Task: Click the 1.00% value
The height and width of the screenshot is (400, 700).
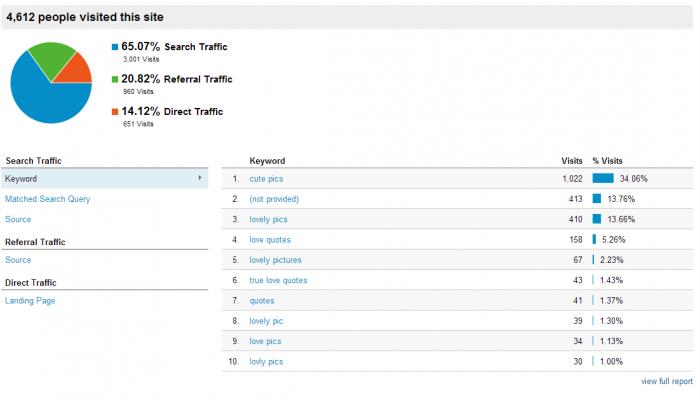Action: point(612,362)
